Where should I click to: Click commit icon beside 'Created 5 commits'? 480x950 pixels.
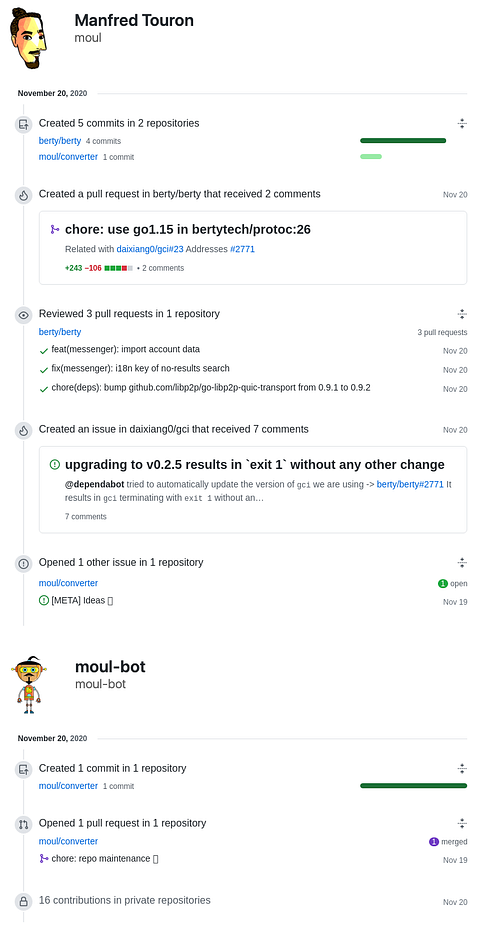coord(24,125)
